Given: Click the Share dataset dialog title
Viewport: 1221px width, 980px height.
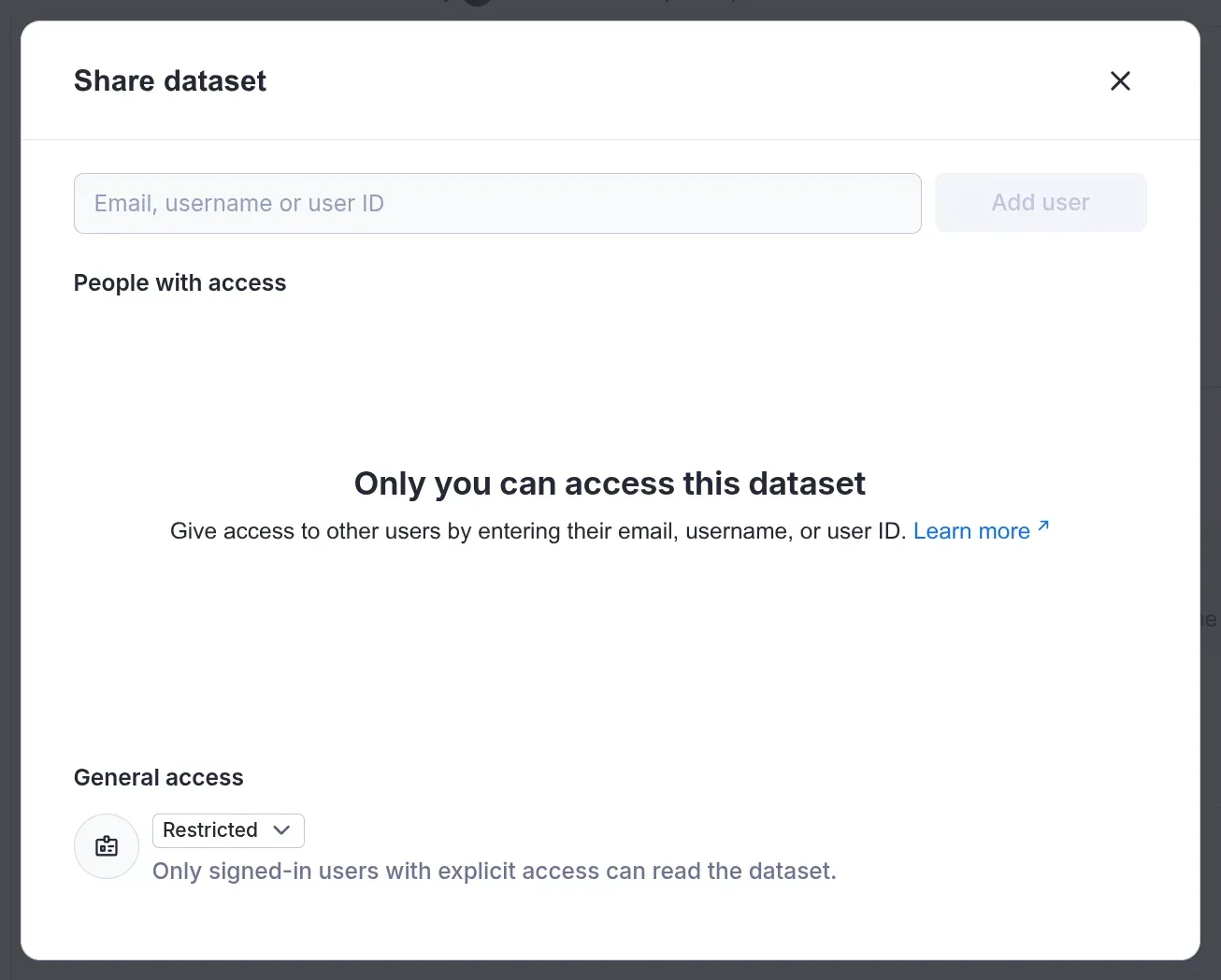Looking at the screenshot, I should [x=169, y=81].
